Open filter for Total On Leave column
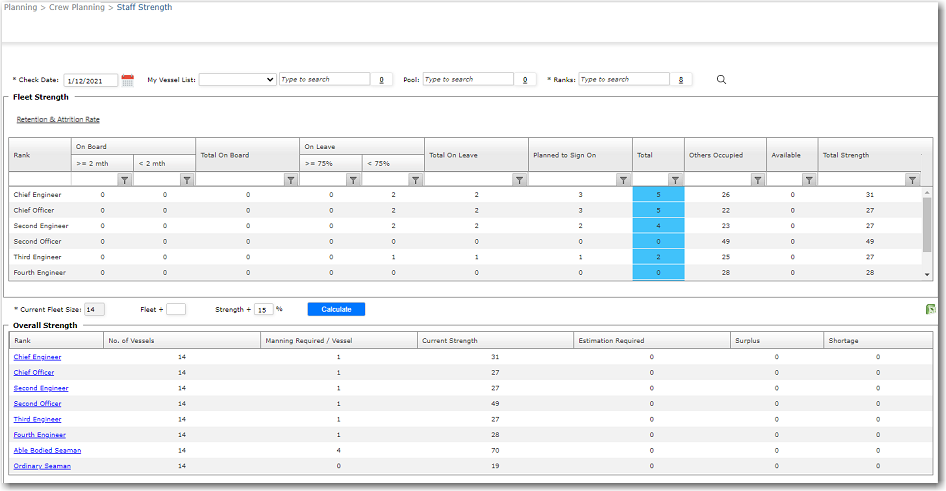 pyautogui.click(x=519, y=180)
